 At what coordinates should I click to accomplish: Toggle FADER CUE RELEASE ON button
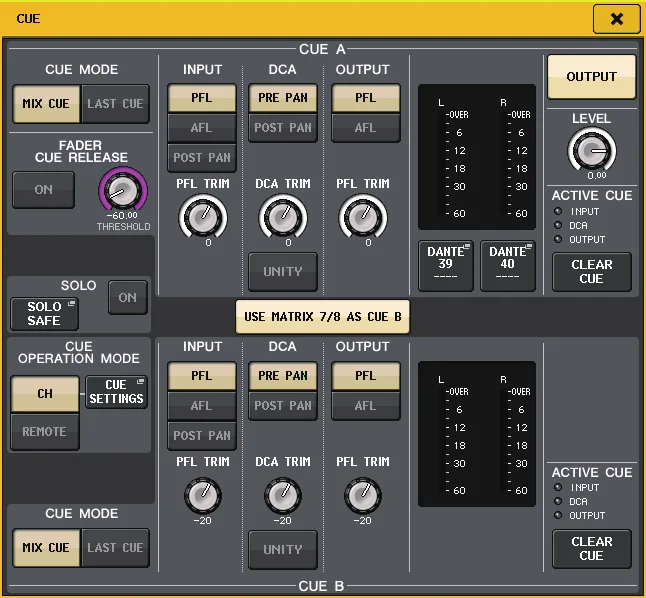tap(43, 190)
